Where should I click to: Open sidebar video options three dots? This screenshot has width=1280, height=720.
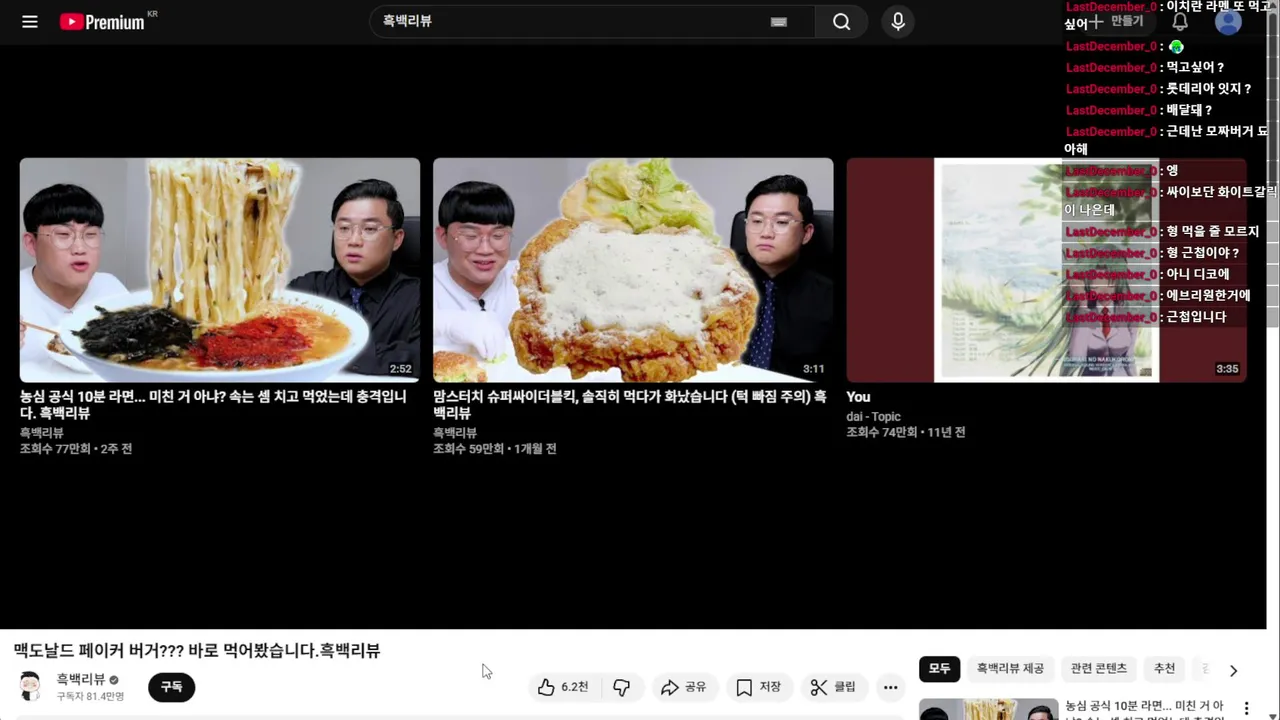pyautogui.click(x=1246, y=708)
